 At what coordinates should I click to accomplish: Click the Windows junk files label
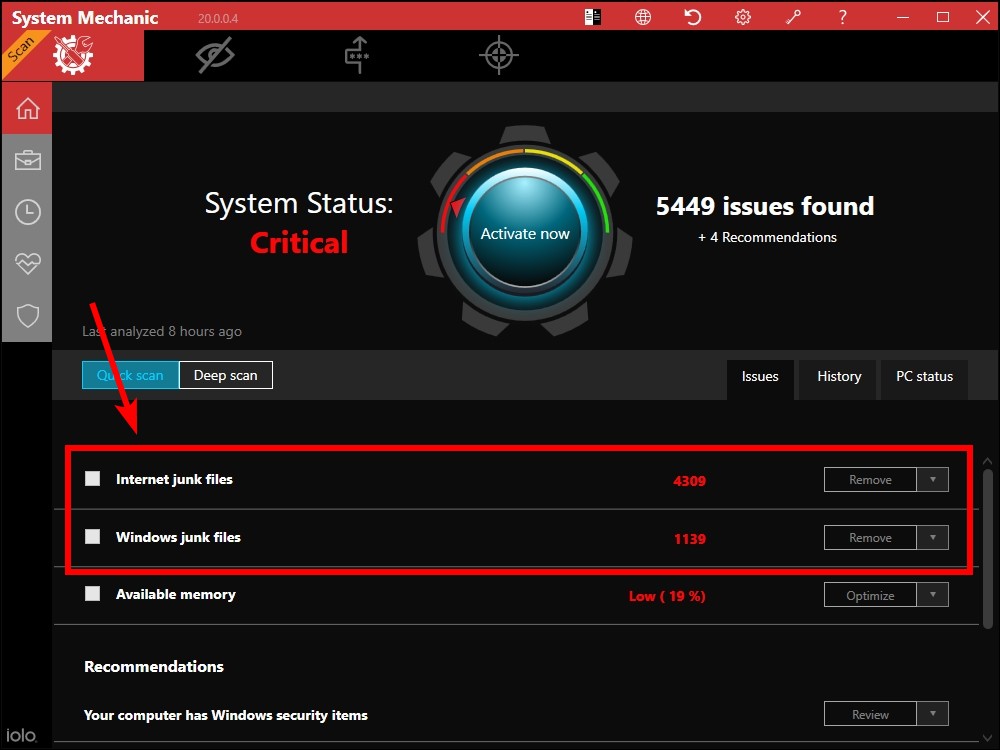click(x=178, y=537)
